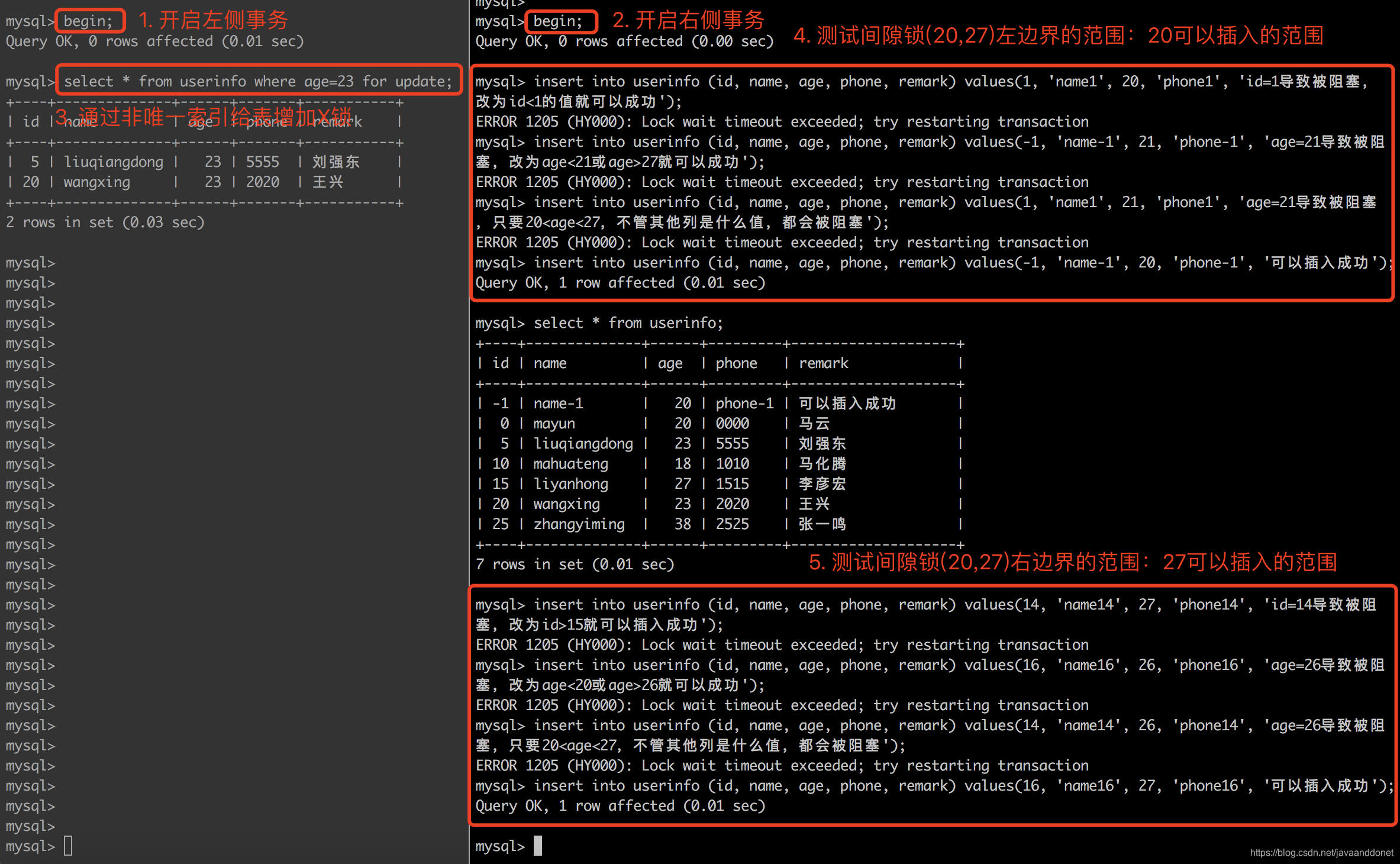Click 'select * from userinfo;' command in right pane

click(628, 323)
